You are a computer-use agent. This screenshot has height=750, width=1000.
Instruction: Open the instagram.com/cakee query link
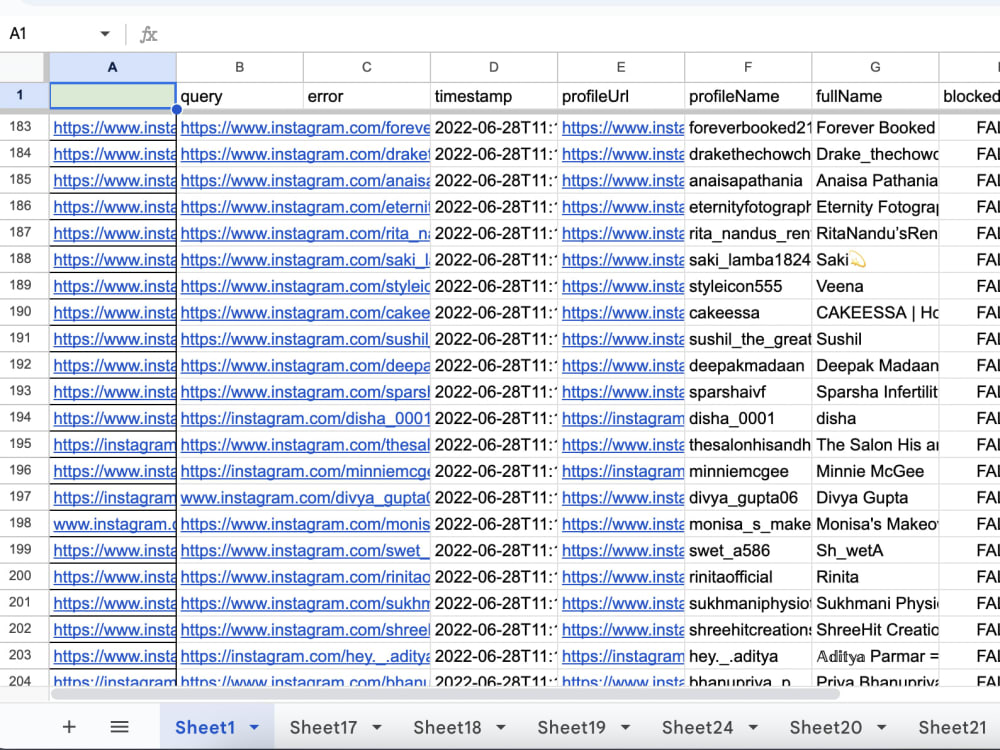[305, 312]
